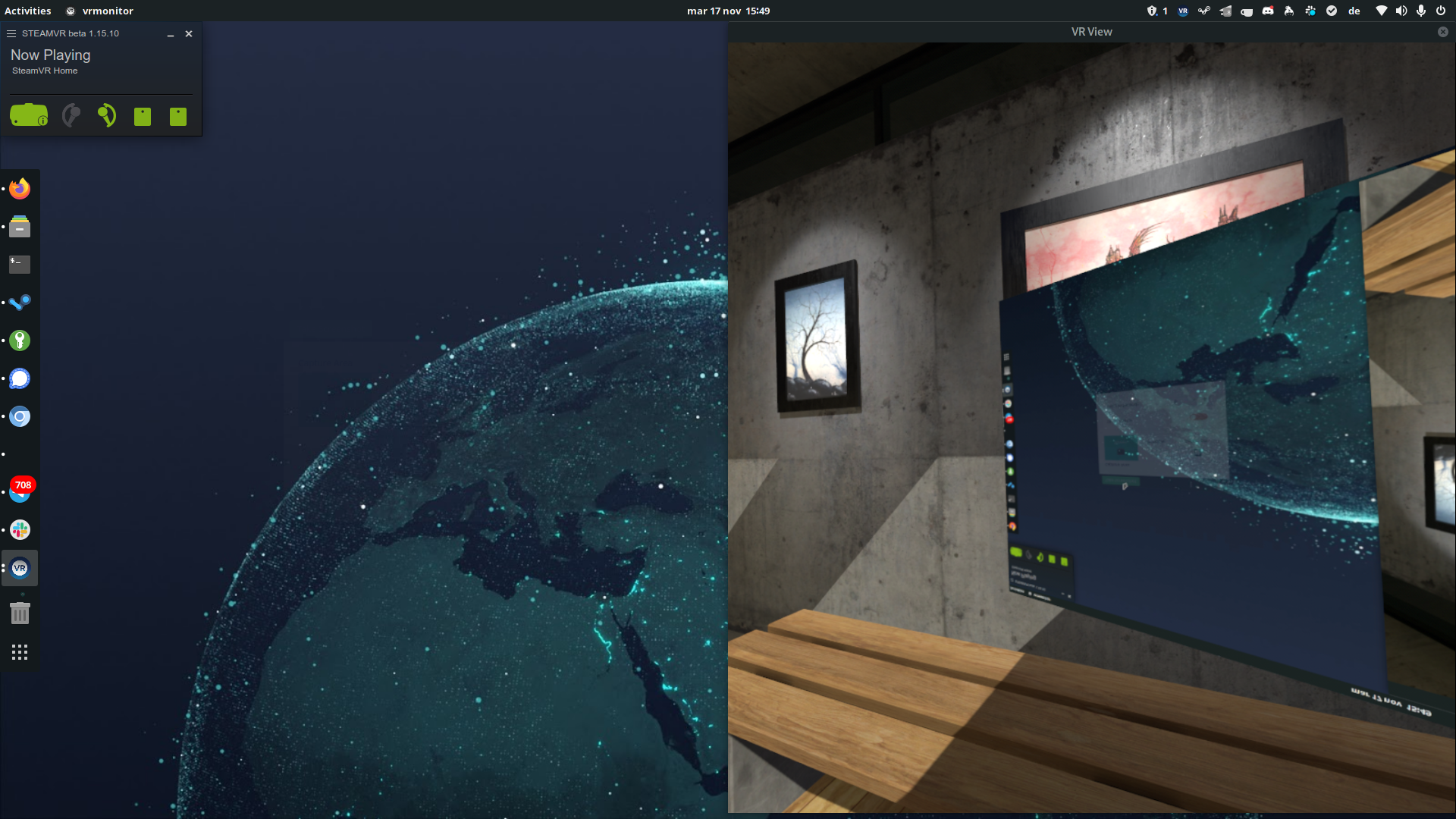
Task: Click the VR View title bar text
Action: [x=1091, y=32]
